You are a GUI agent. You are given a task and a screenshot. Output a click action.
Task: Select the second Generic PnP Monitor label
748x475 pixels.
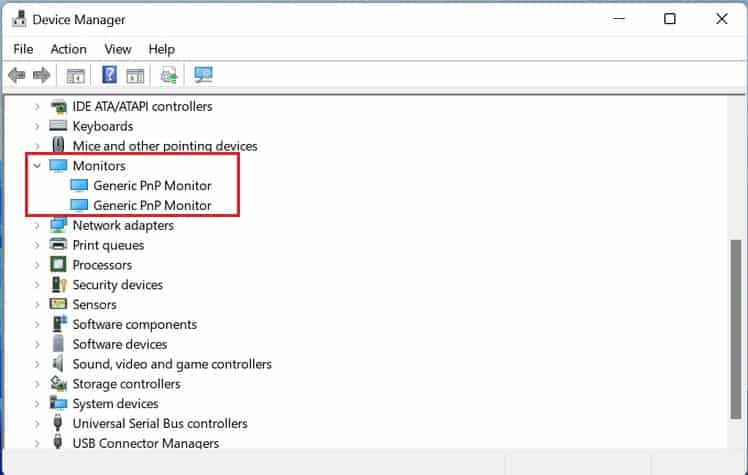[x=152, y=206]
